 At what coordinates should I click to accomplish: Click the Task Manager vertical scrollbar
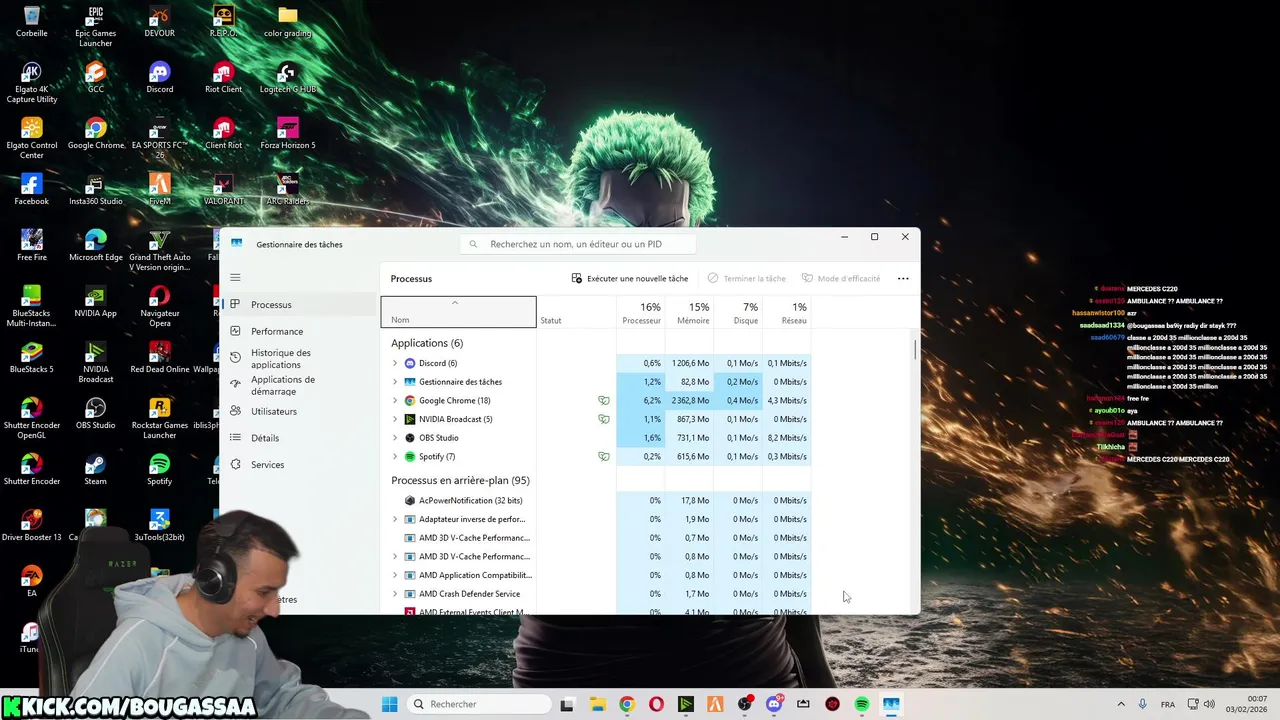coord(914,350)
